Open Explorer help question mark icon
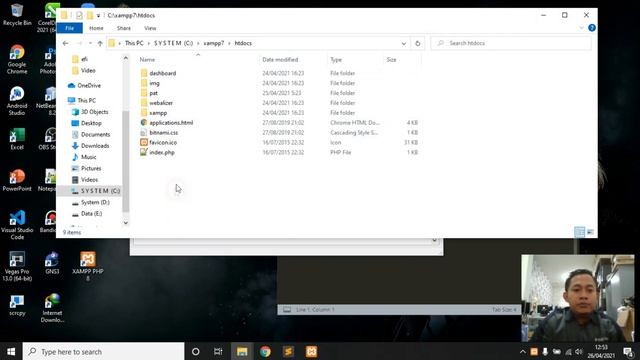640x360 pixels. click(592, 28)
